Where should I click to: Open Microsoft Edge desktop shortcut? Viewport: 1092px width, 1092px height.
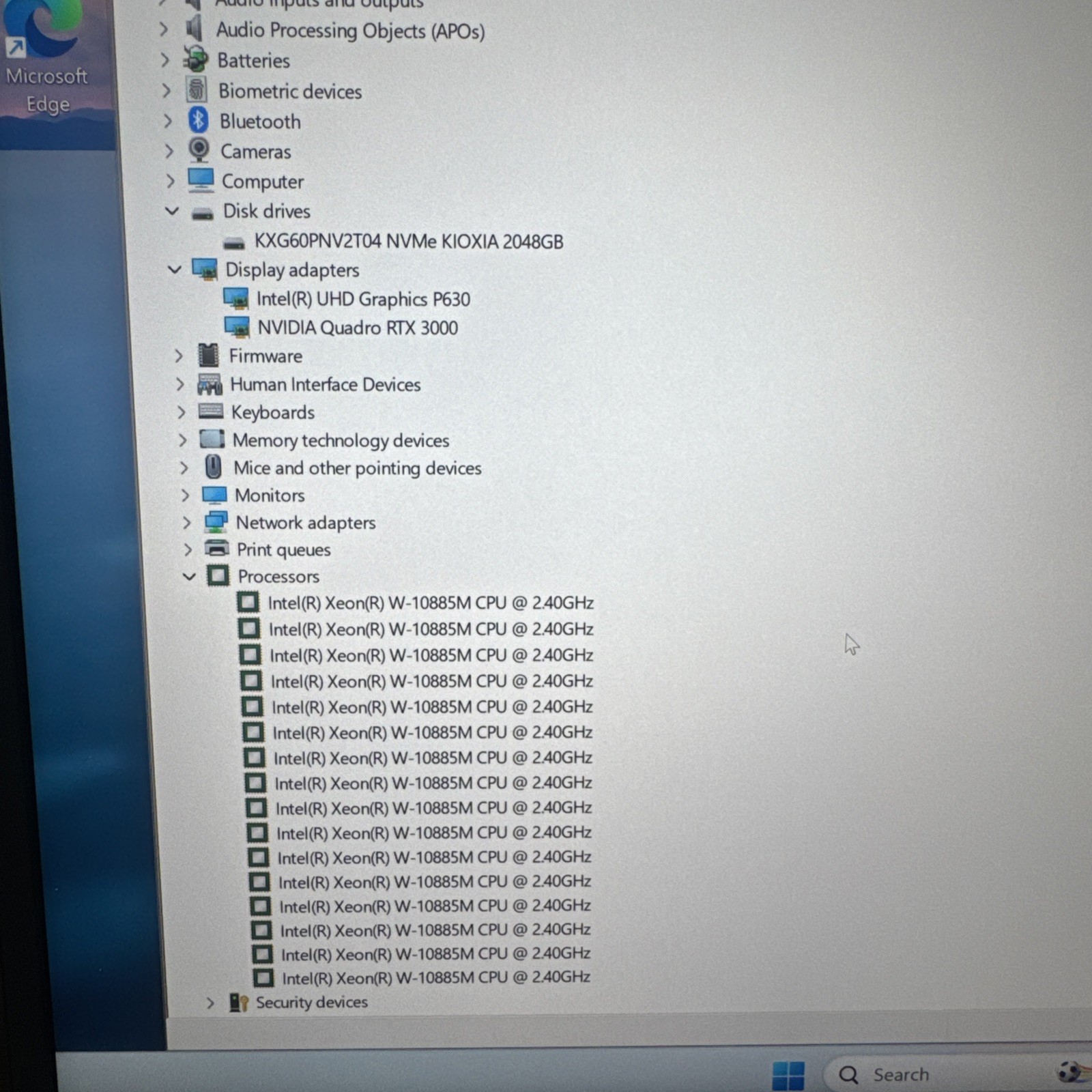click(46, 58)
